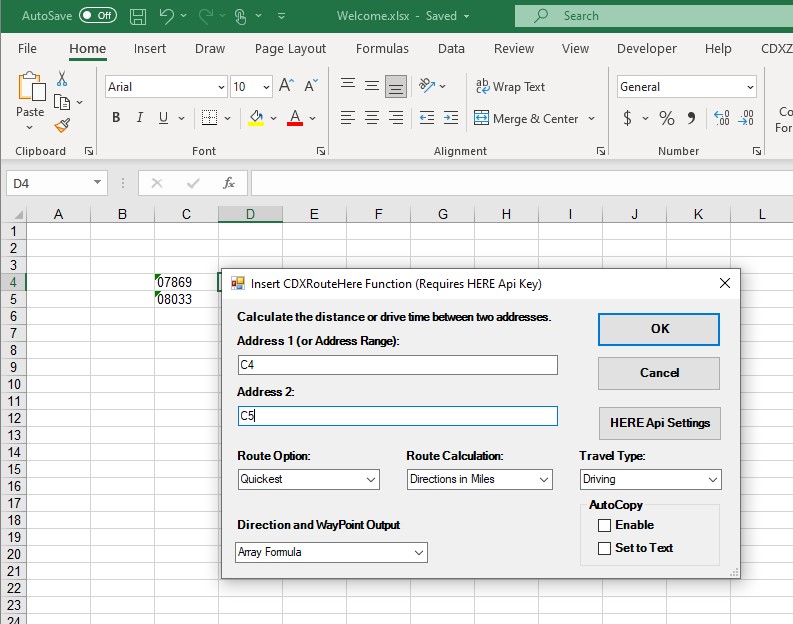Click the Paste clipboard icon
The image size is (793, 624).
[x=31, y=86]
